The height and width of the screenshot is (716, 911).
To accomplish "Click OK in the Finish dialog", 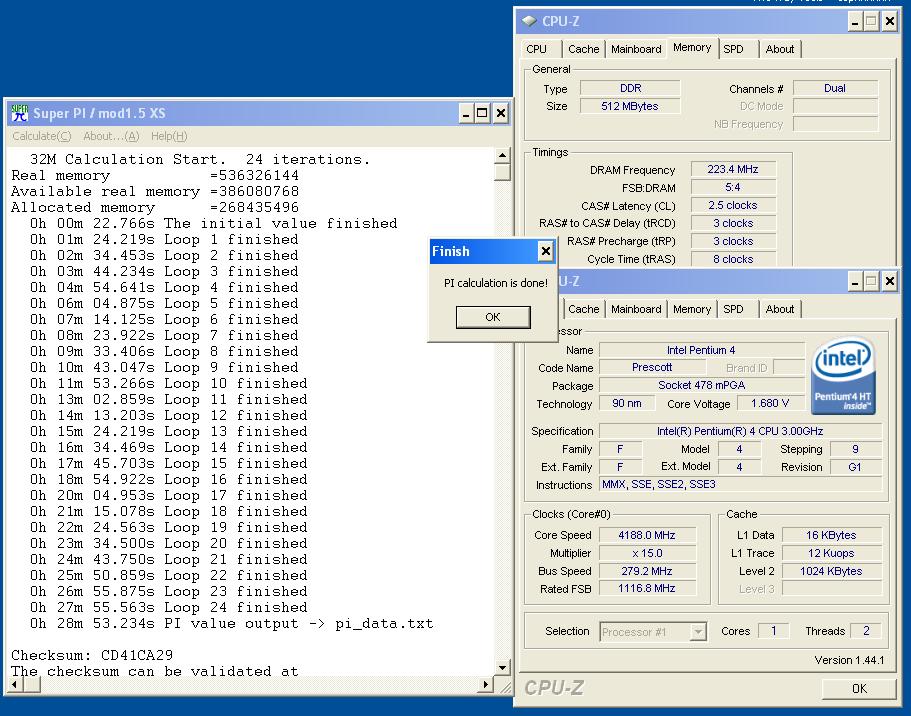I will pos(493,317).
